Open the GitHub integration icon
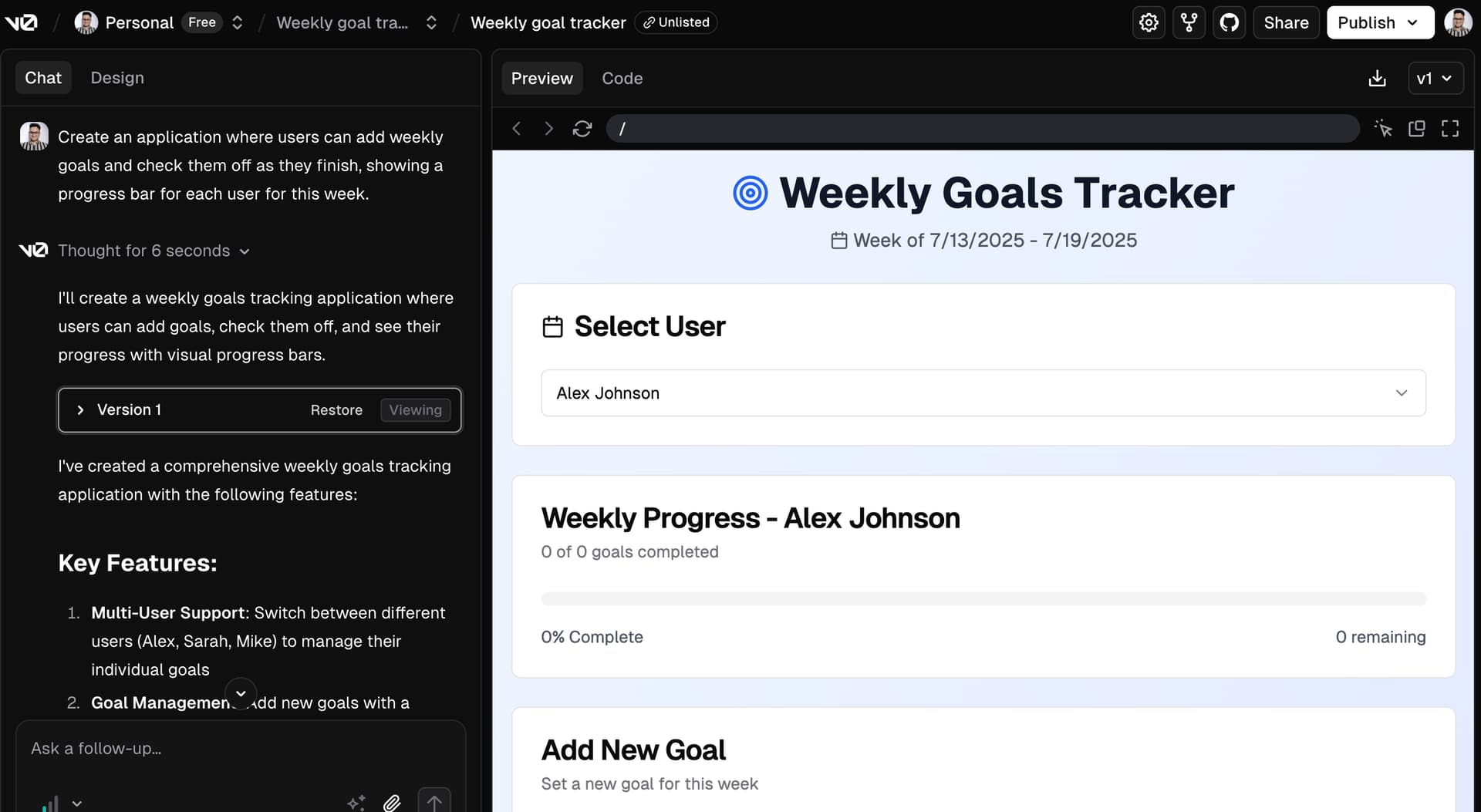 point(1229,22)
